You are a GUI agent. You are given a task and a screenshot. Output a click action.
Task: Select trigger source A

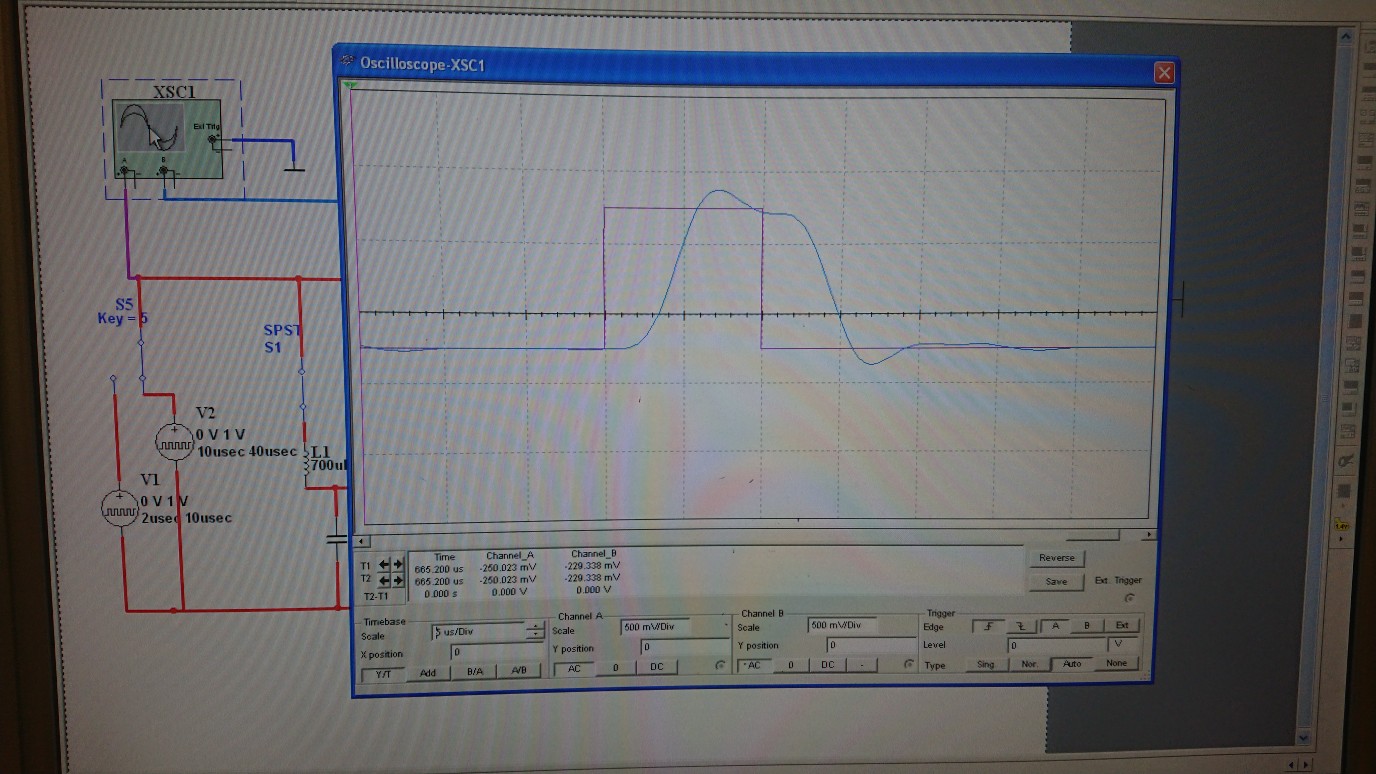1054,626
